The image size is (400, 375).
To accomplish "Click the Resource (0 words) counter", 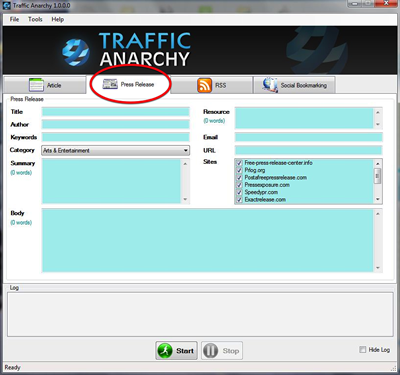I will point(214,121).
